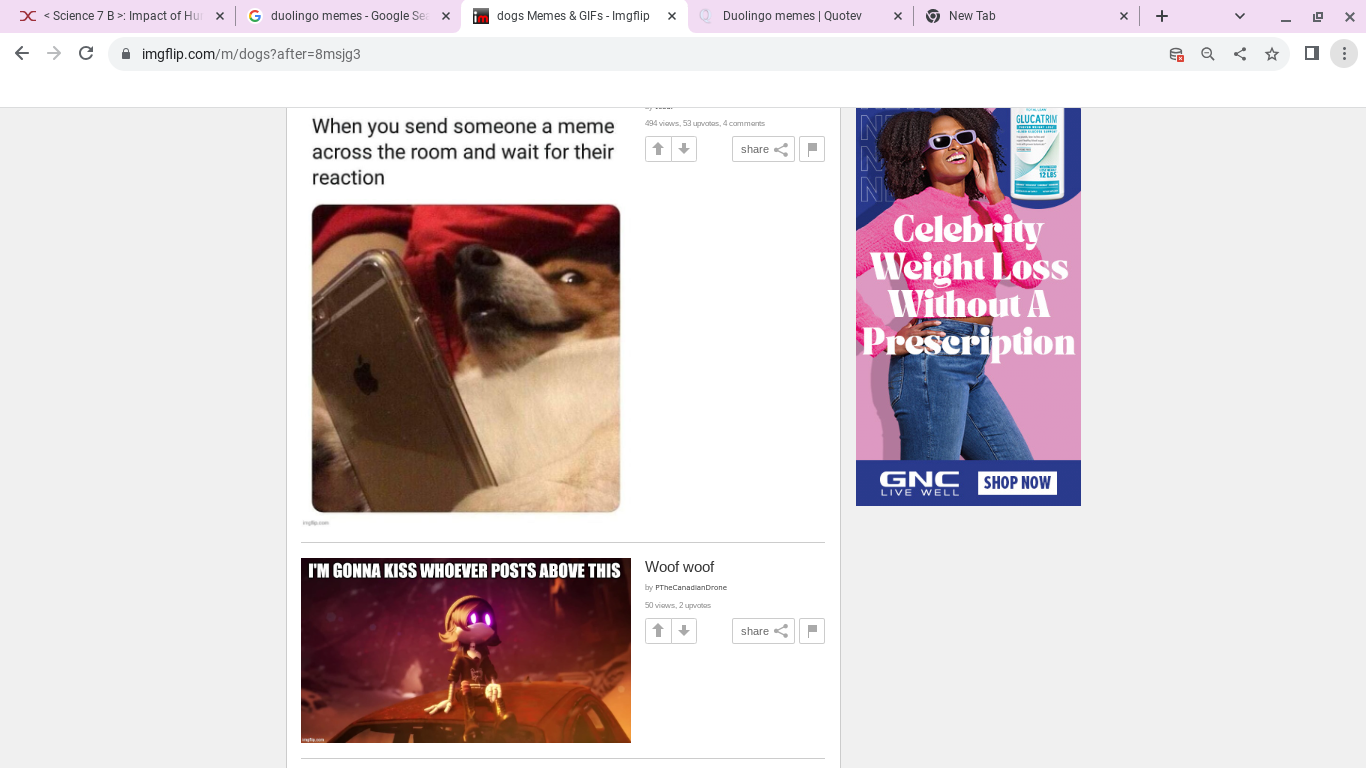Viewport: 1366px width, 768px height.
Task: Flag the dog meme with 494 views
Action: tap(812, 149)
